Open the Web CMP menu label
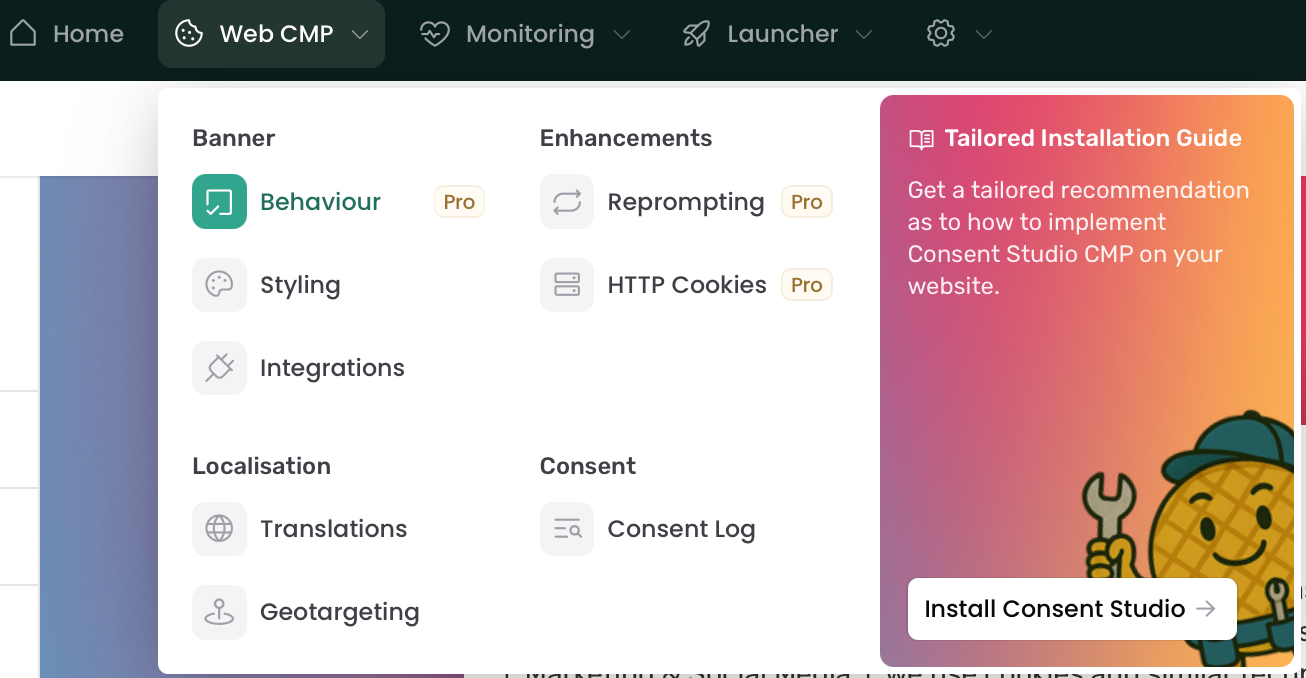Viewport: 1306px width, 678px height. 276,34
